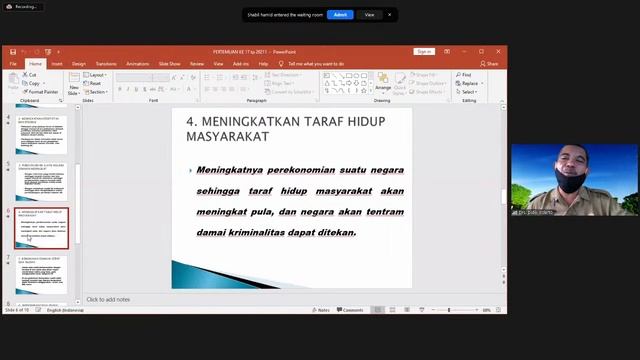This screenshot has width=640, height=360.
Task: Save the presentation from quick access toolbar
Action: click(x=13, y=52)
